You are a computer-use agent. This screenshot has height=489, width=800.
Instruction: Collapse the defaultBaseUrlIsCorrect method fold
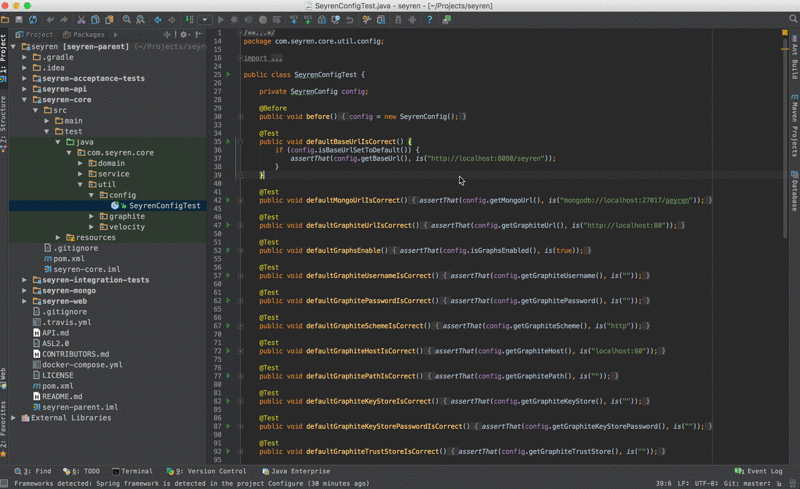pyautogui.click(x=240, y=141)
